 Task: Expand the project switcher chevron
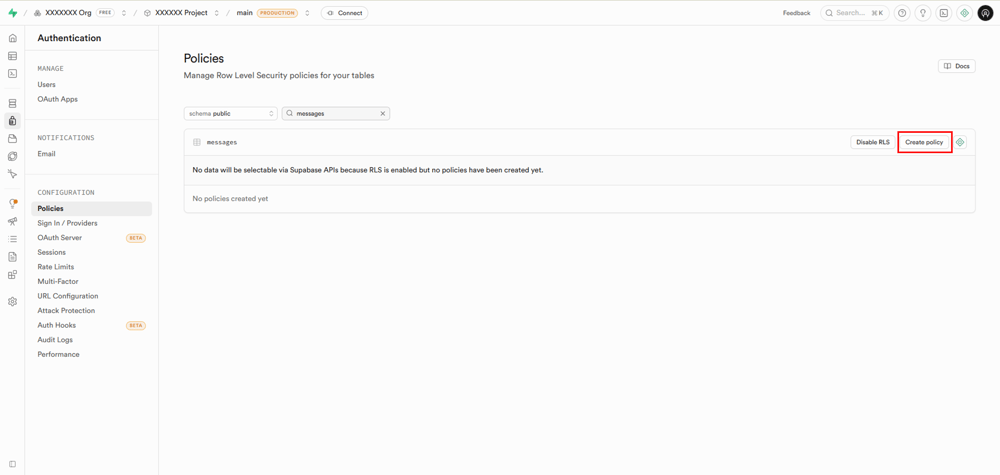pyautogui.click(x=217, y=13)
